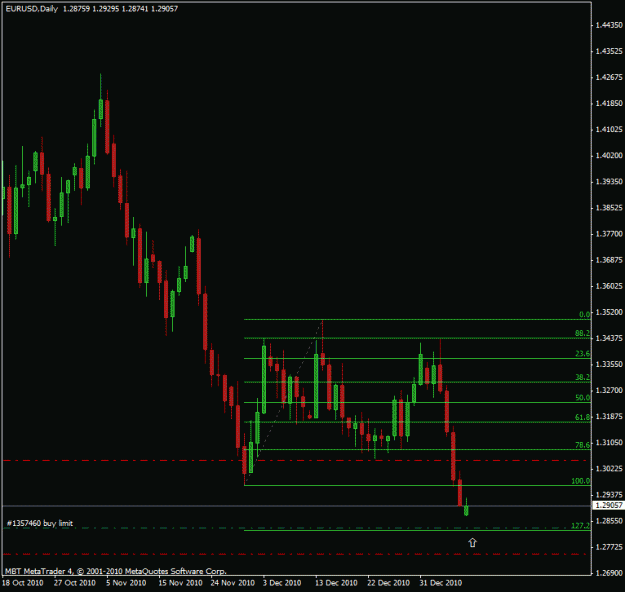
Task: Click the 22 Dec 2010 date label
Action: click(x=388, y=583)
